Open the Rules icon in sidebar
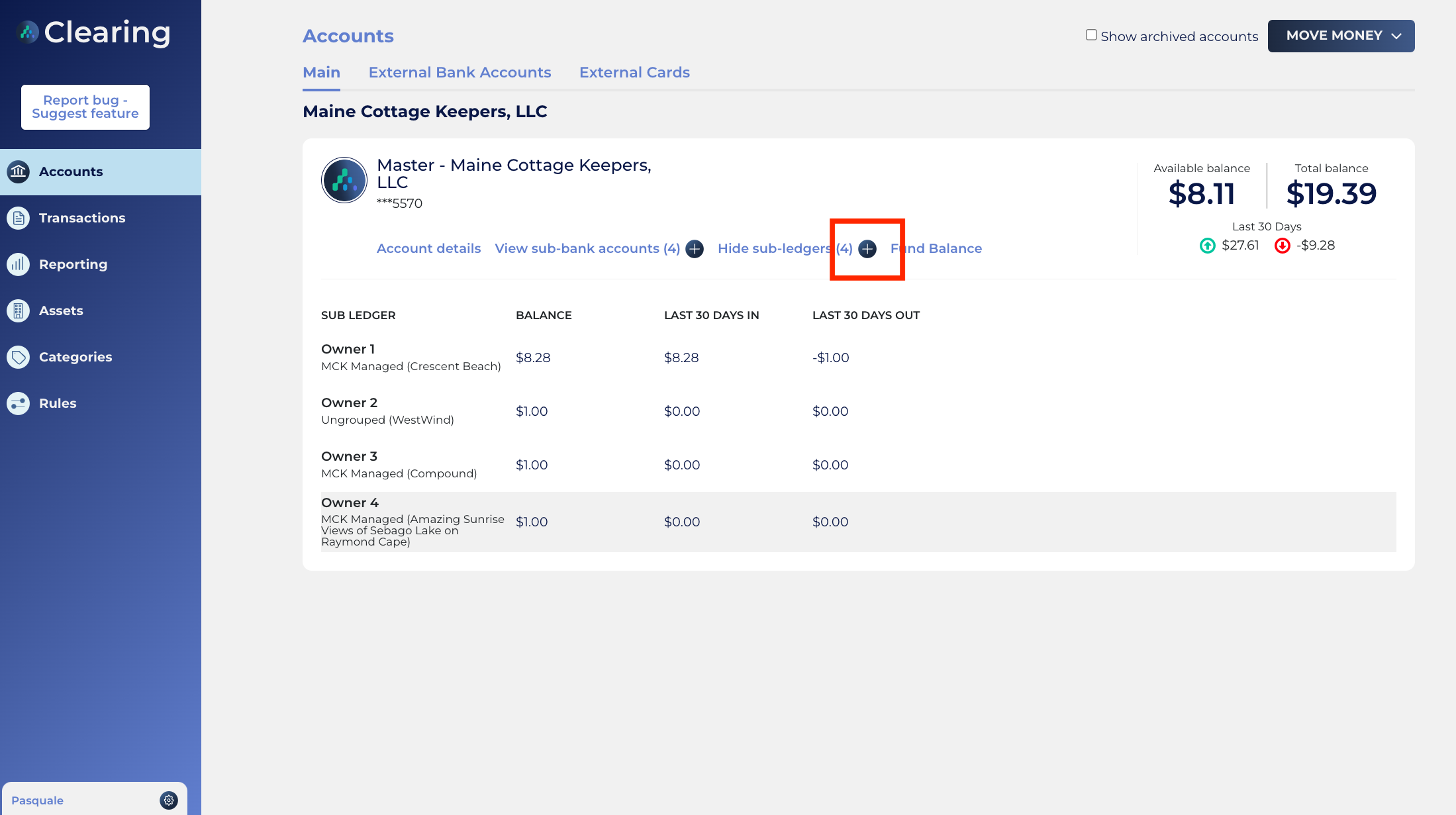 pos(19,403)
